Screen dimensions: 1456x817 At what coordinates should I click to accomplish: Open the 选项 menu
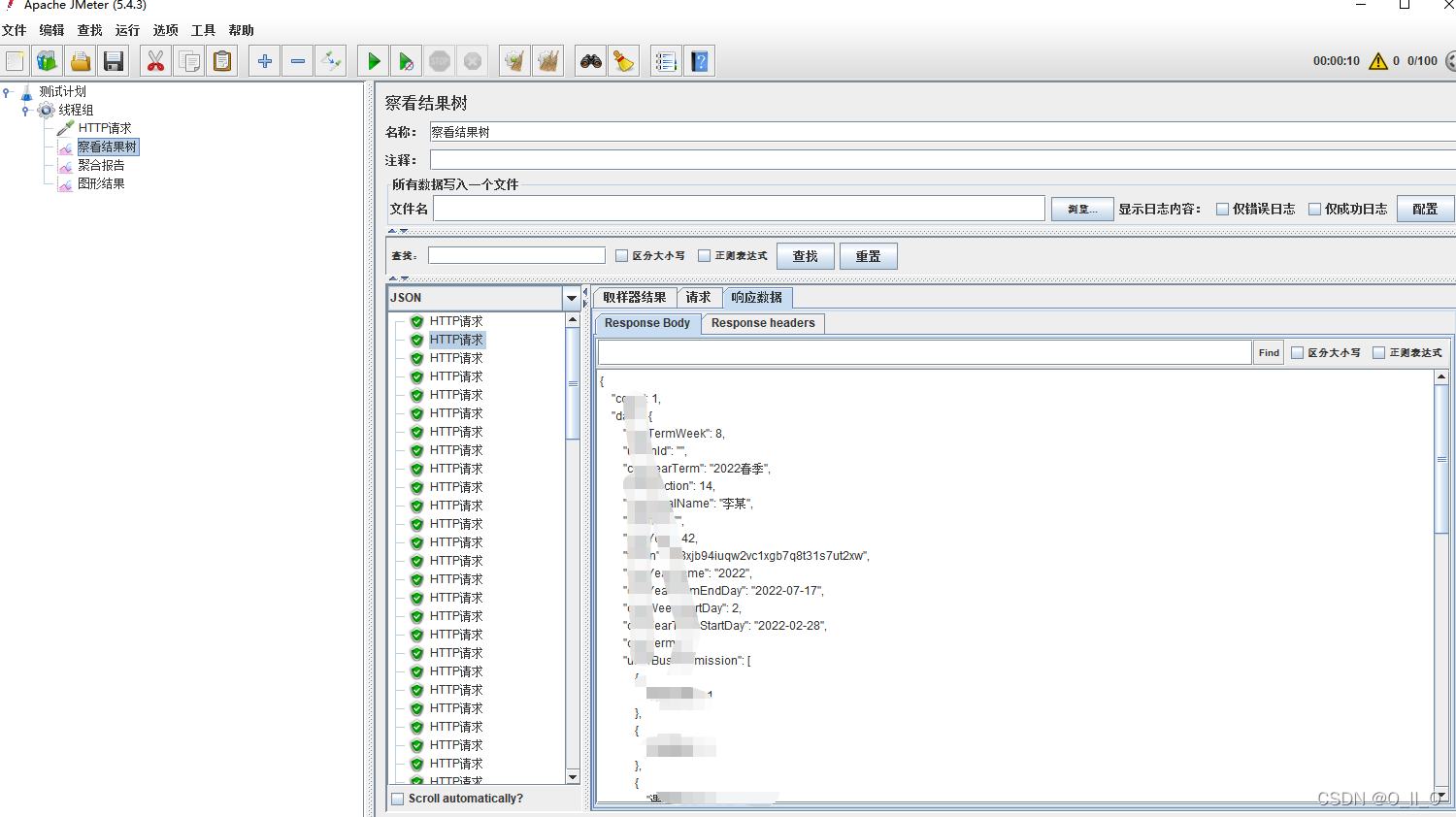pyautogui.click(x=165, y=30)
